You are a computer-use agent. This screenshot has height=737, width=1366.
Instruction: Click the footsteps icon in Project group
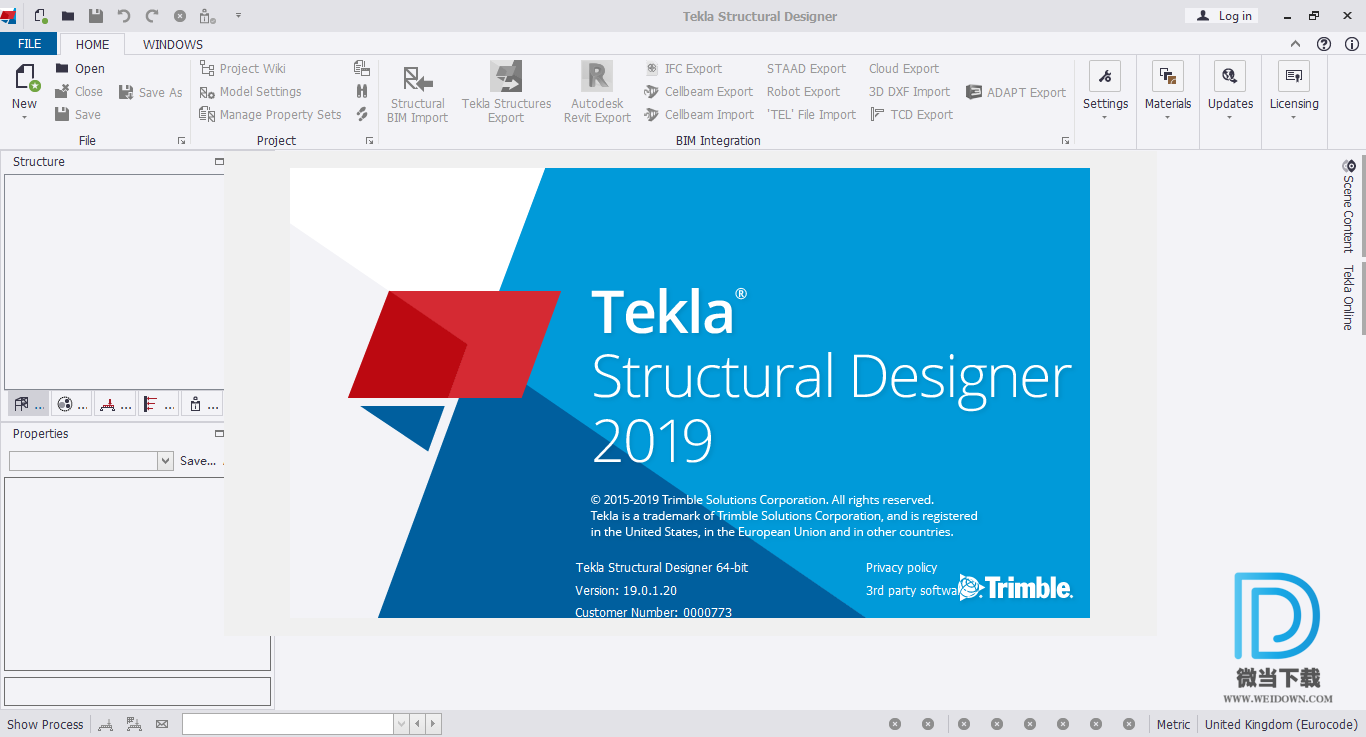(362, 114)
